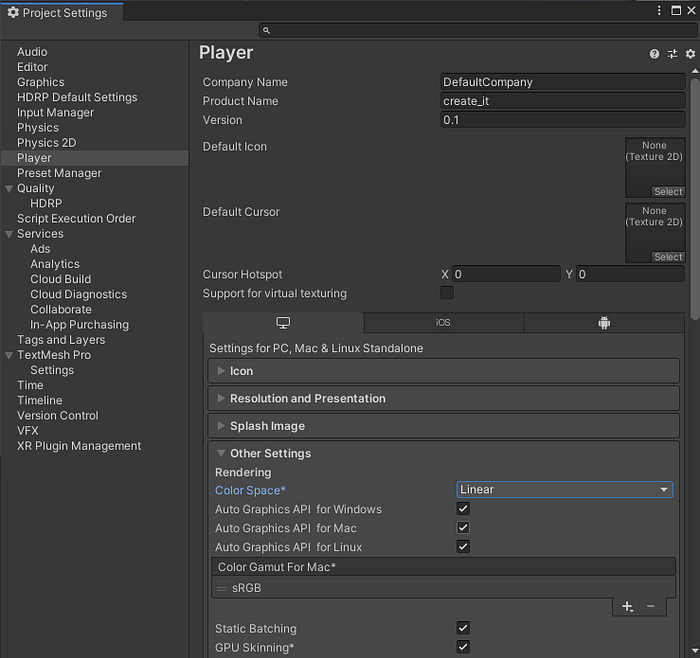The height and width of the screenshot is (658, 700).
Task: Open the Player settings gear menu
Action: tap(690, 54)
